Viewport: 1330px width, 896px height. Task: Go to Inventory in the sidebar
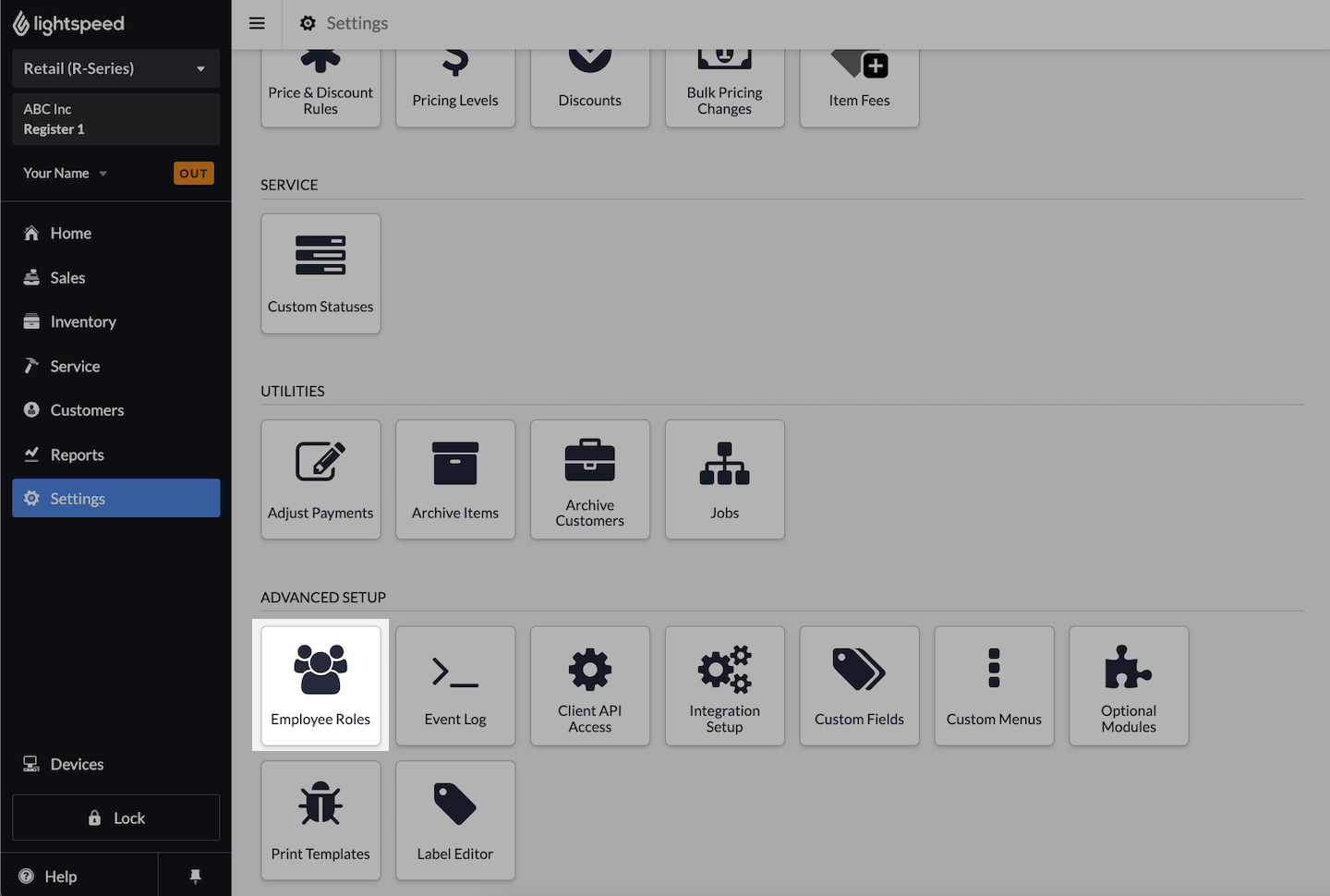[83, 321]
